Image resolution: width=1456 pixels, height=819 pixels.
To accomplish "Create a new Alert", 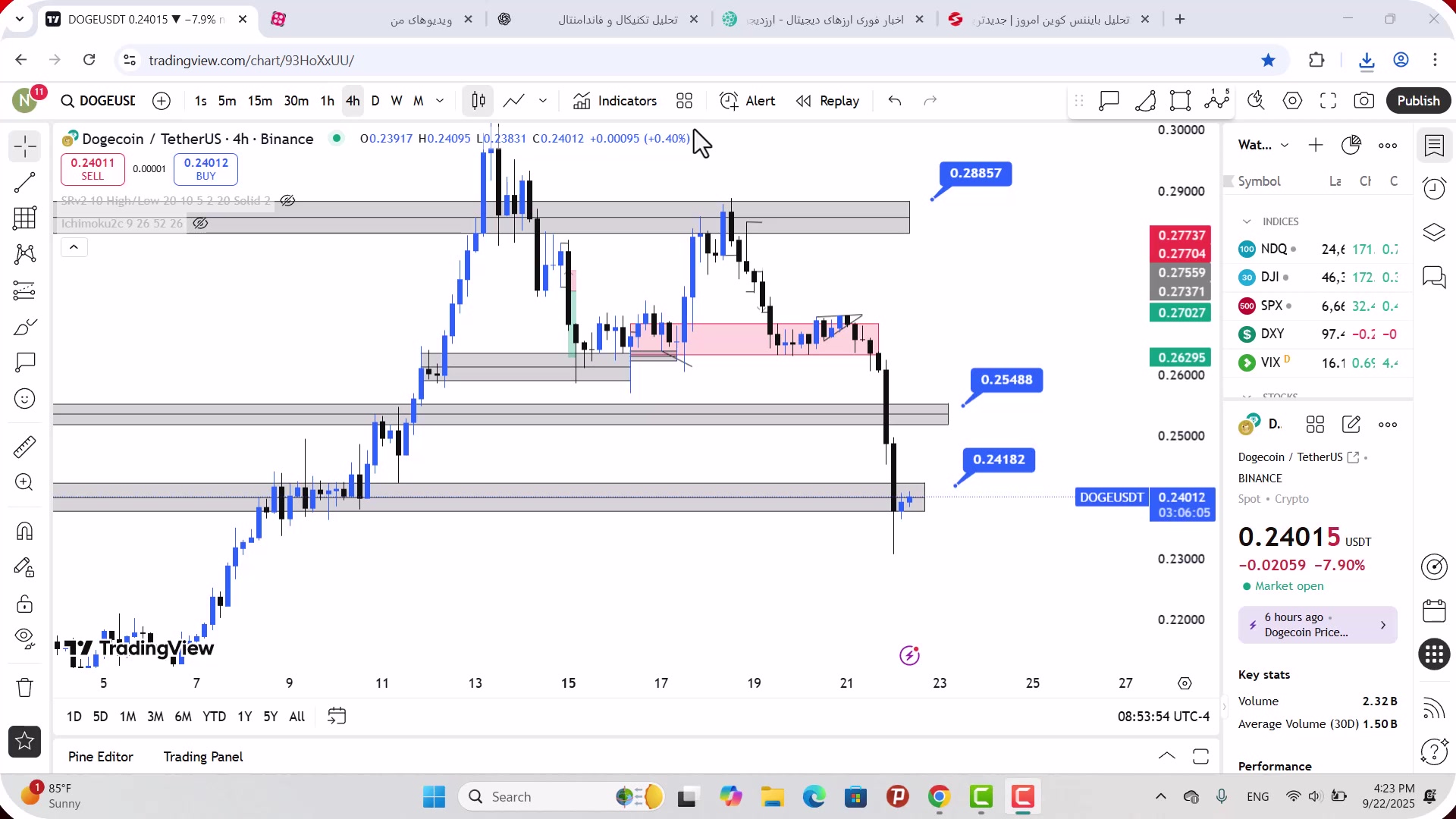I will coord(748,101).
